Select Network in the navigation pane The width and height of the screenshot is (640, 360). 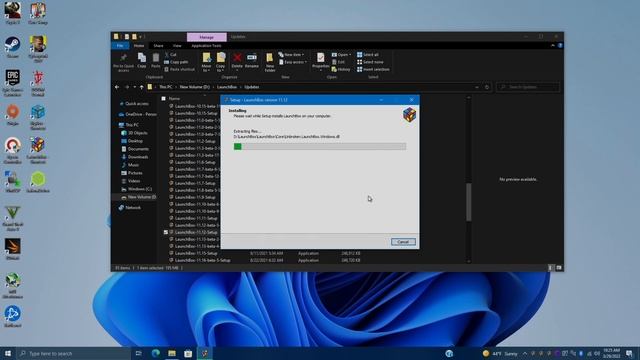click(x=133, y=208)
